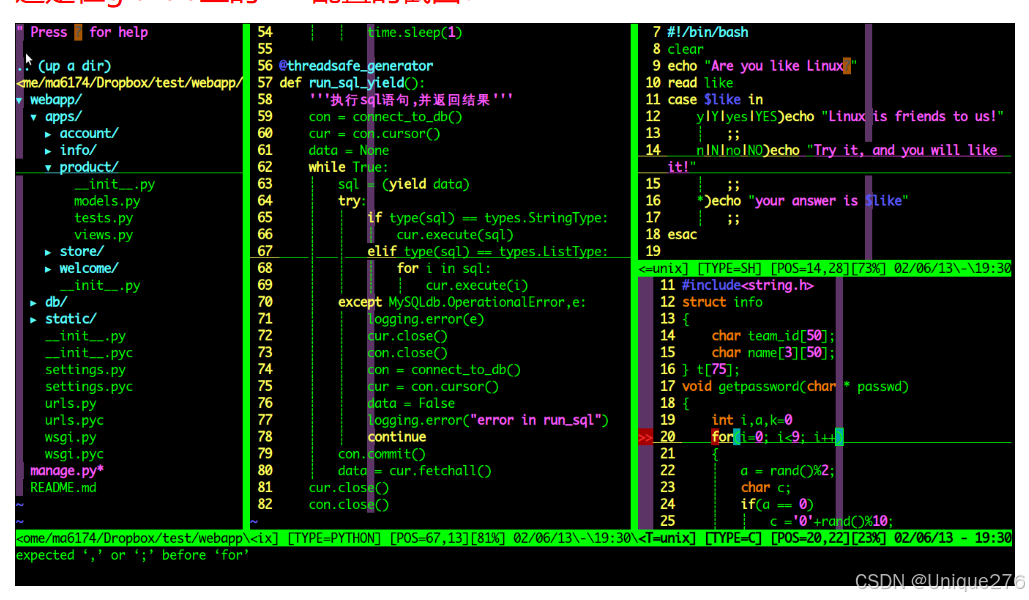
Task: Open tests.py in the file tree
Action: 103,218
